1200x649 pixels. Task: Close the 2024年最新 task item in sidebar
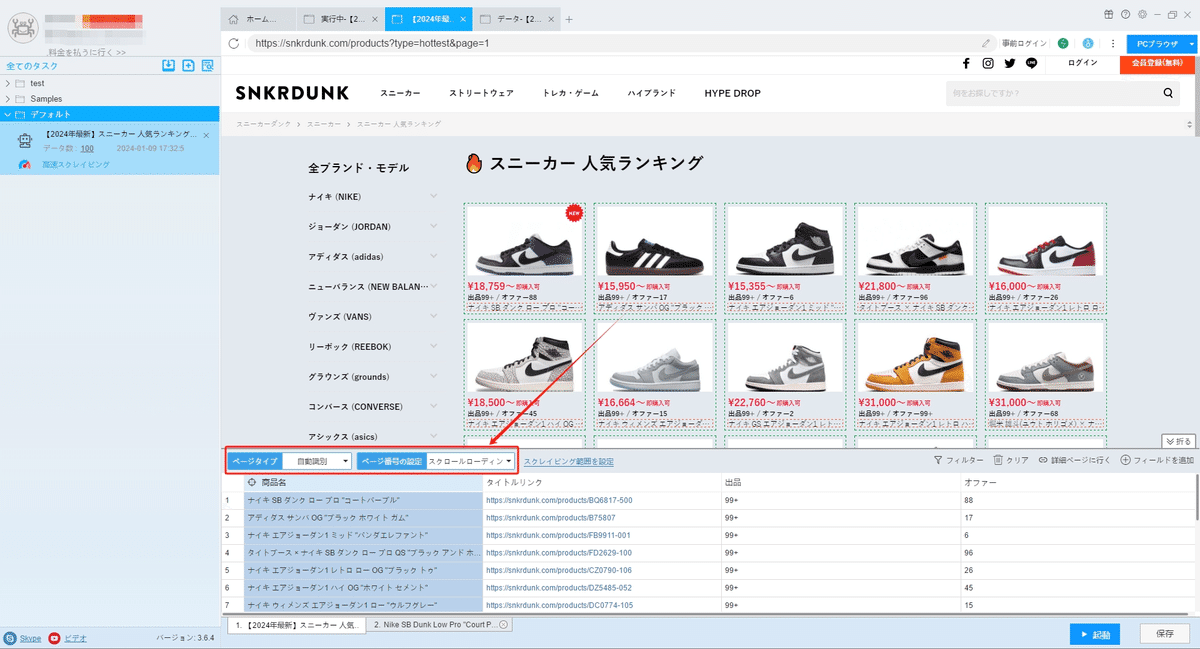click(206, 134)
